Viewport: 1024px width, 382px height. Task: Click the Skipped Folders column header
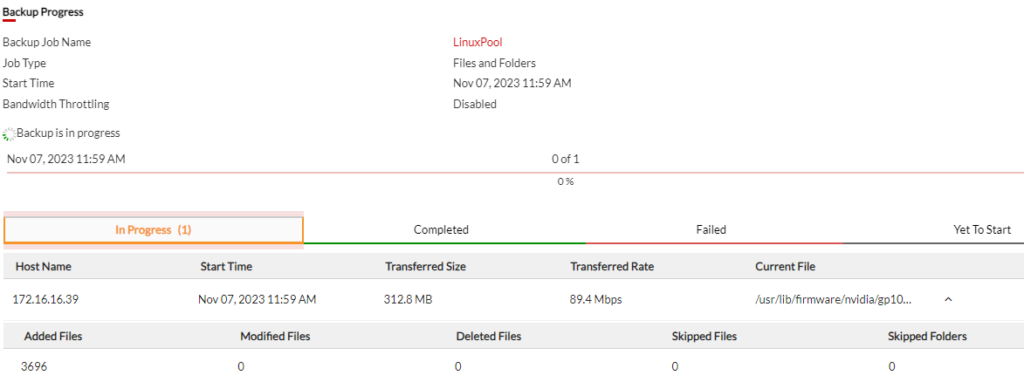click(x=927, y=336)
